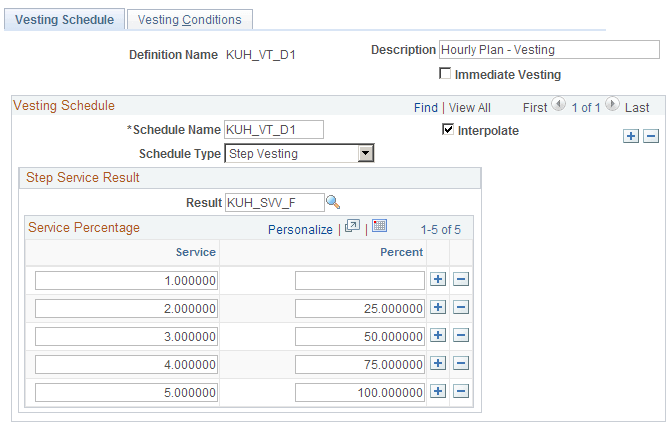
Task: Click the percent field 25.000000
Action: tap(360, 308)
